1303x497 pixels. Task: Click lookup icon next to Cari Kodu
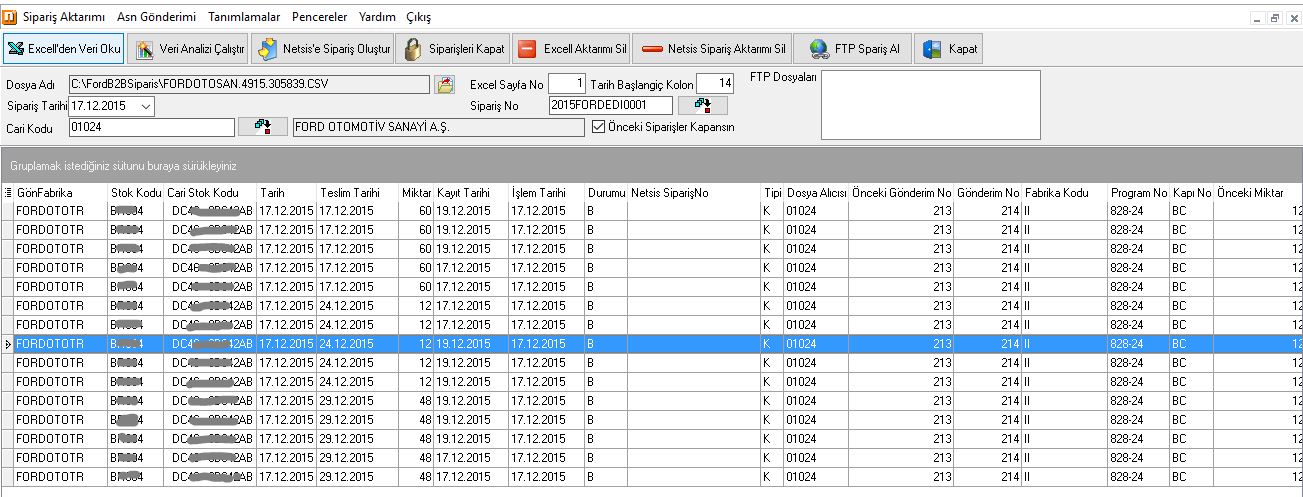(262, 127)
